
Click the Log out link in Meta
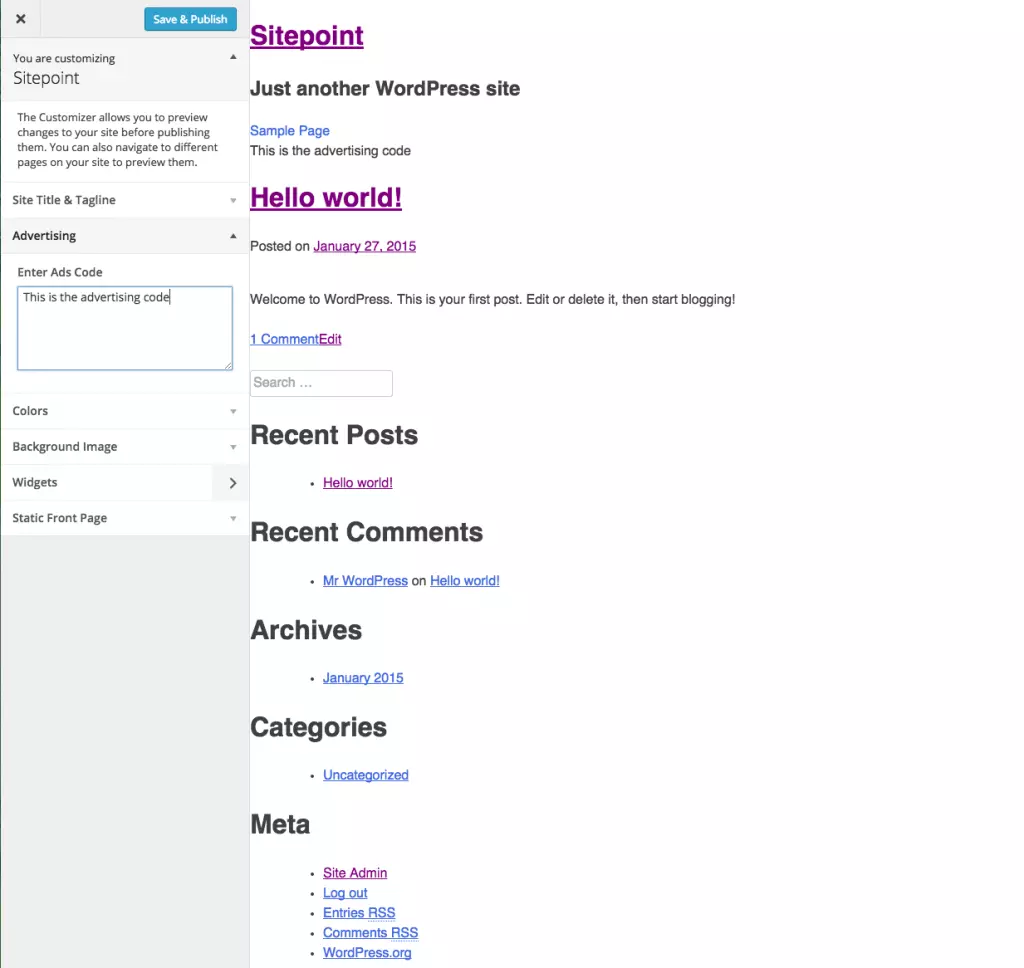coord(344,892)
